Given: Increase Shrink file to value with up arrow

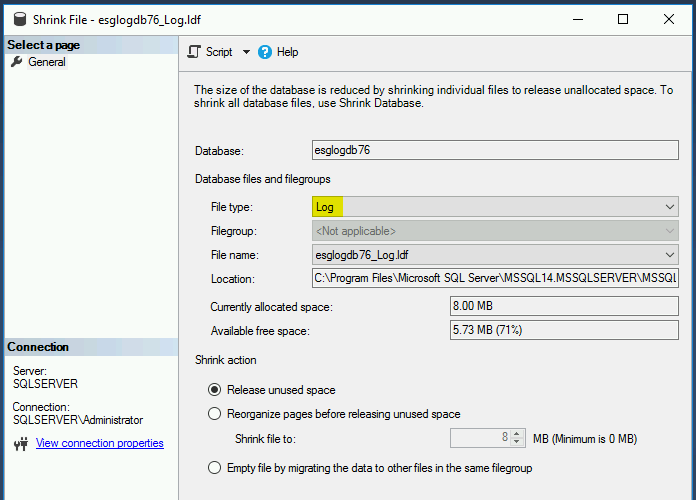Looking at the screenshot, I should point(517,434).
